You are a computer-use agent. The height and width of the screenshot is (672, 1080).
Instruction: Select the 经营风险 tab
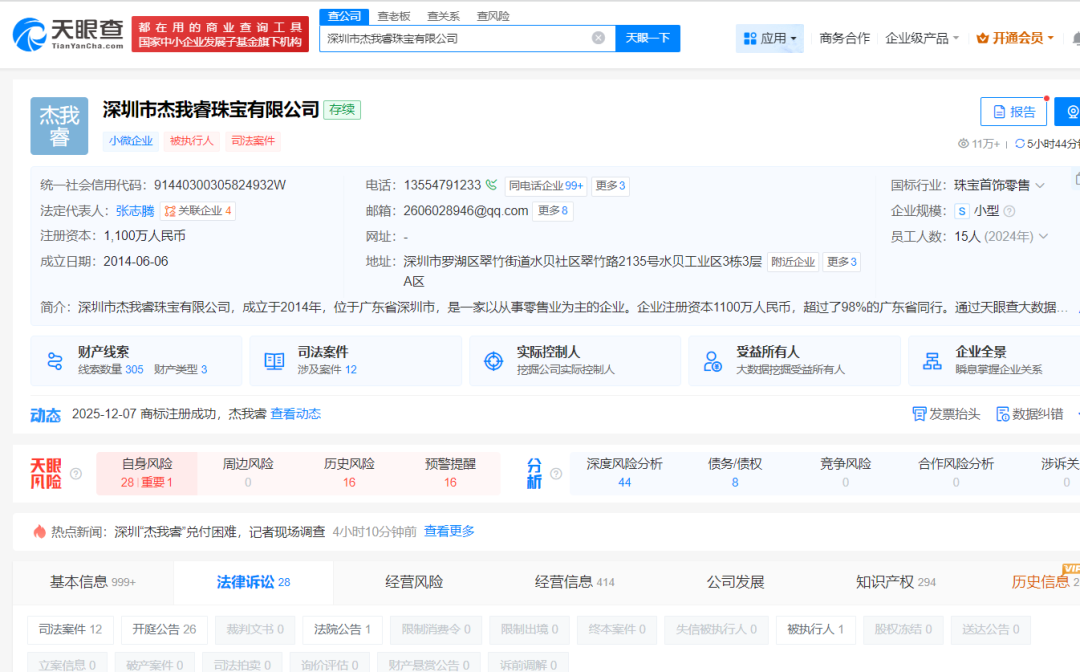coord(414,582)
